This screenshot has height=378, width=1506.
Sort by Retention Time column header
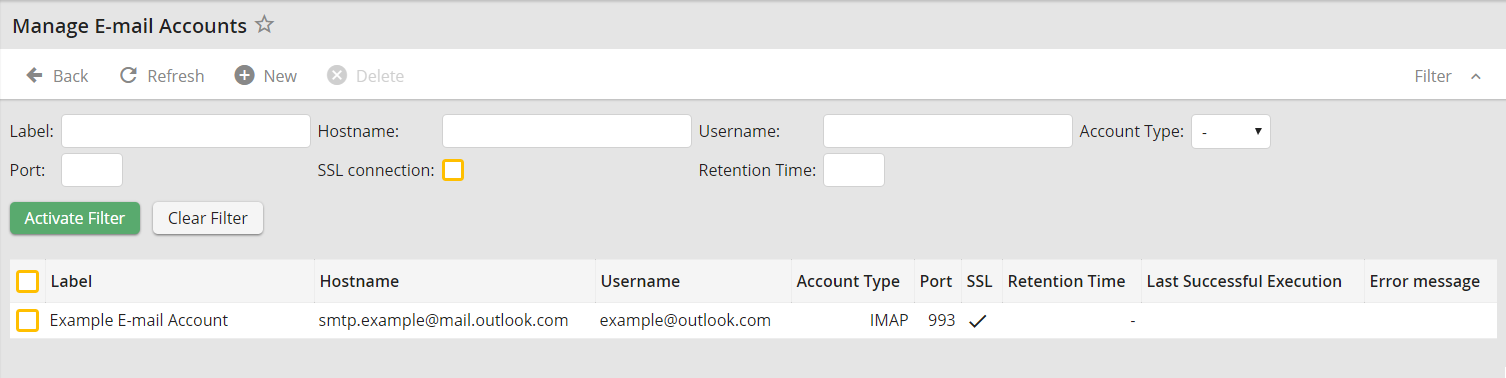click(x=1066, y=282)
